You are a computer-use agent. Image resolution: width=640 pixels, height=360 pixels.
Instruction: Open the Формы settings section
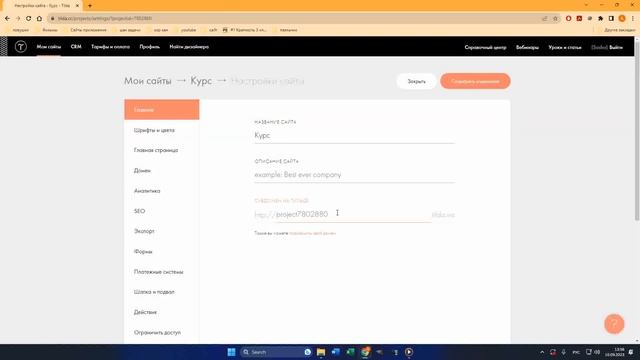click(143, 251)
